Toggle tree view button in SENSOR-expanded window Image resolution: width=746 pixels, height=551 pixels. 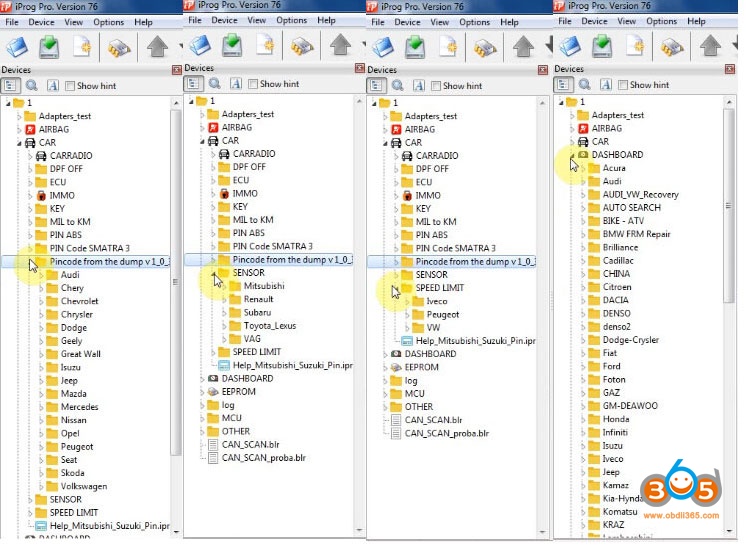tap(194, 84)
